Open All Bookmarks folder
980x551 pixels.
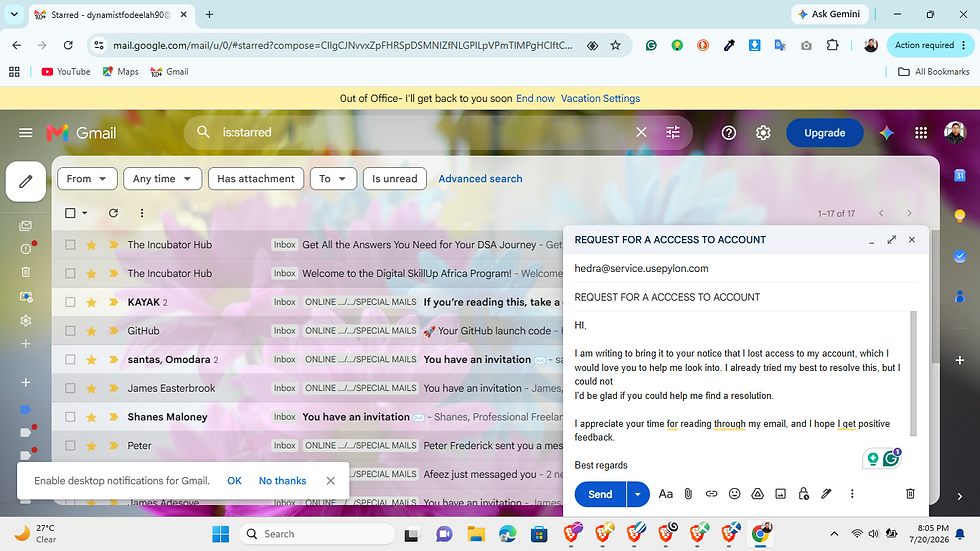[934, 72]
